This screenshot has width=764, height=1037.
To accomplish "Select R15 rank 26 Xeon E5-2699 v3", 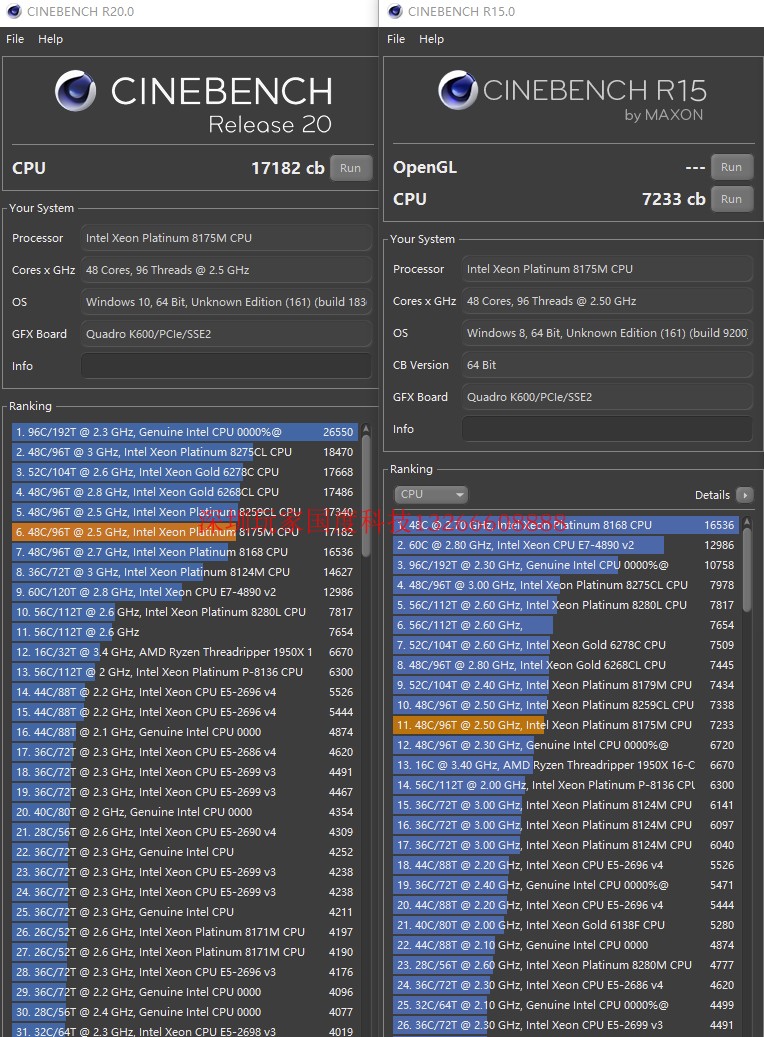I will (x=566, y=1024).
